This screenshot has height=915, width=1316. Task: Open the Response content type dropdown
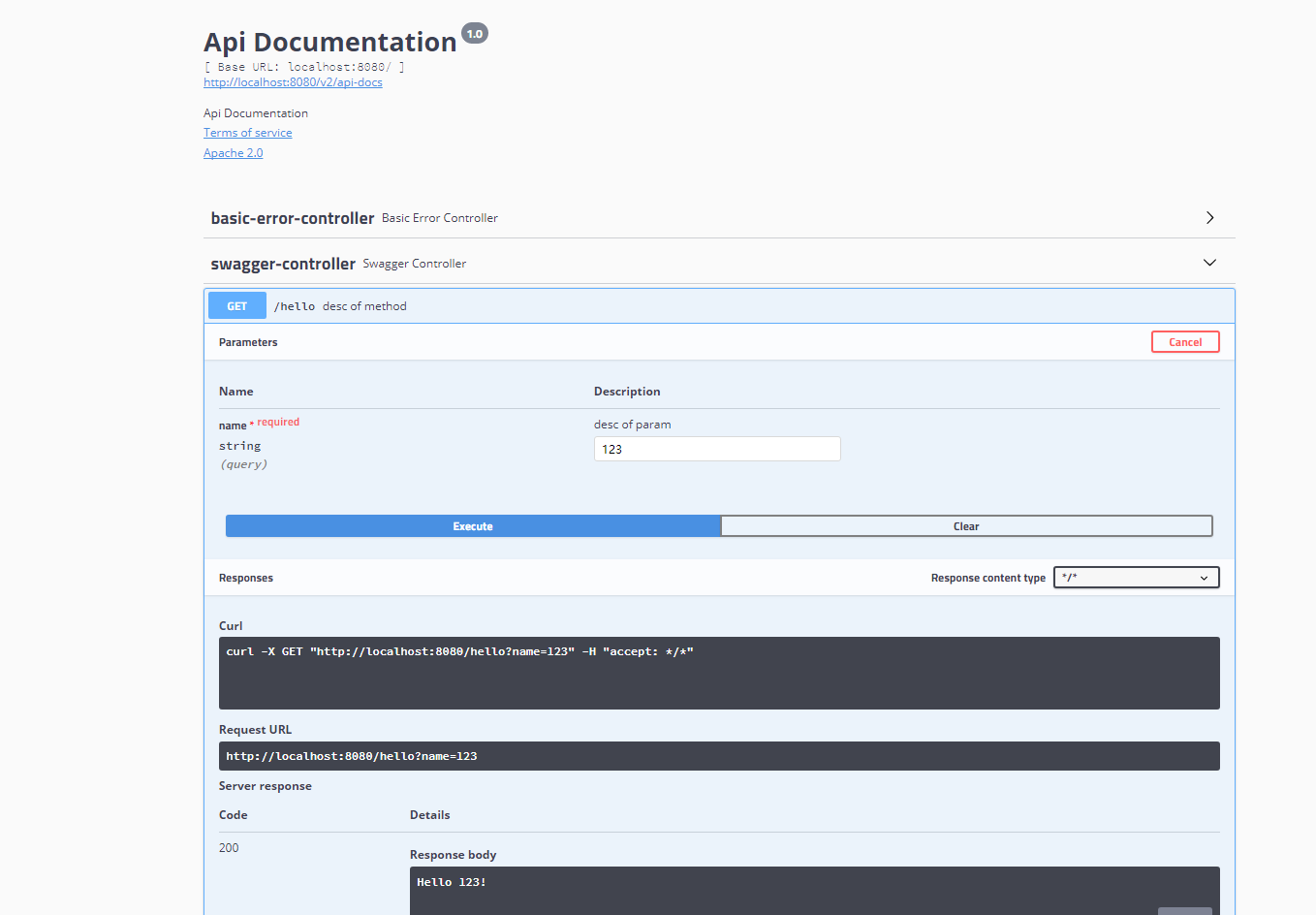[1136, 578]
